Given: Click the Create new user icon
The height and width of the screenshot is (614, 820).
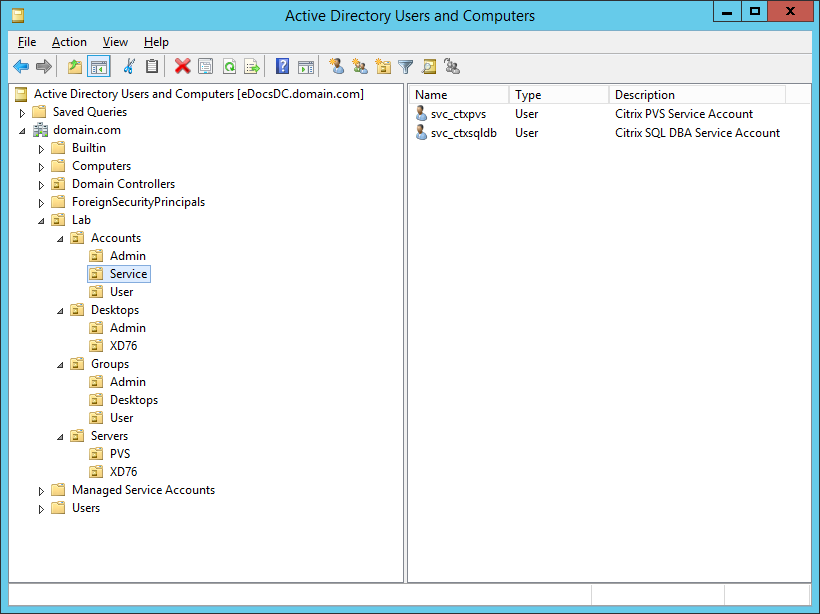Looking at the screenshot, I should [336, 67].
